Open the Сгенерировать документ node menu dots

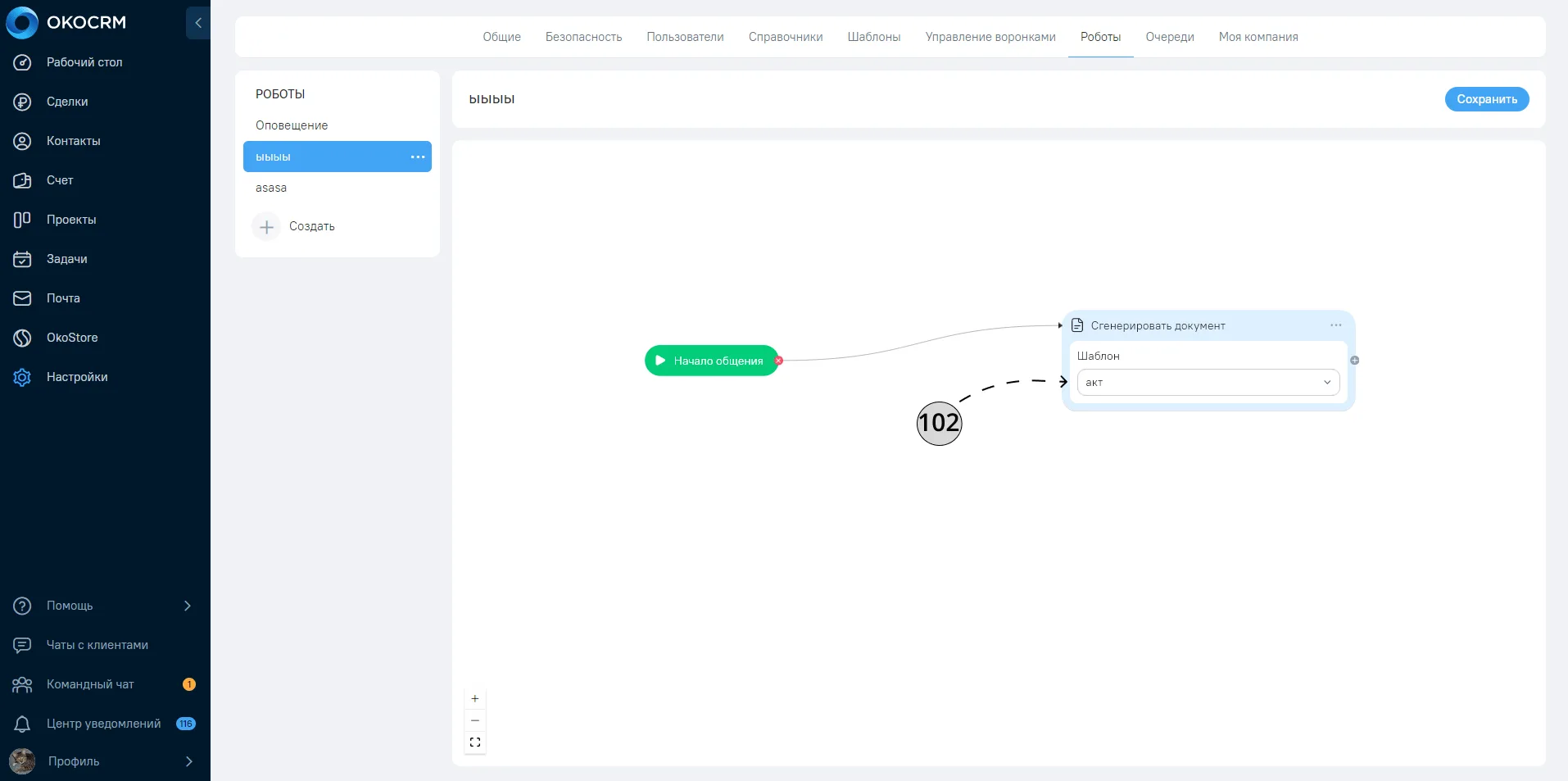click(1336, 325)
